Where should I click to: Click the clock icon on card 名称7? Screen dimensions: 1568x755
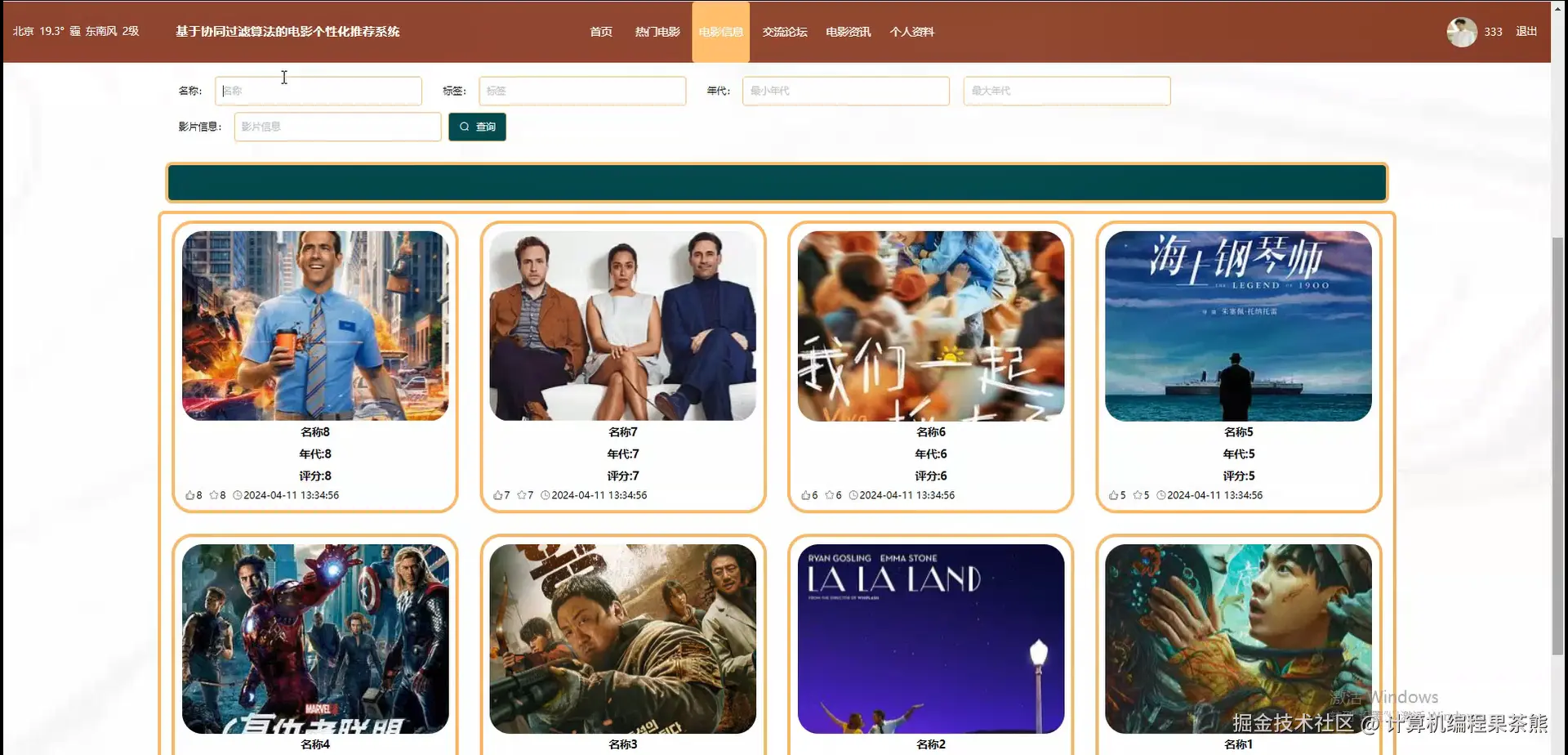546,495
